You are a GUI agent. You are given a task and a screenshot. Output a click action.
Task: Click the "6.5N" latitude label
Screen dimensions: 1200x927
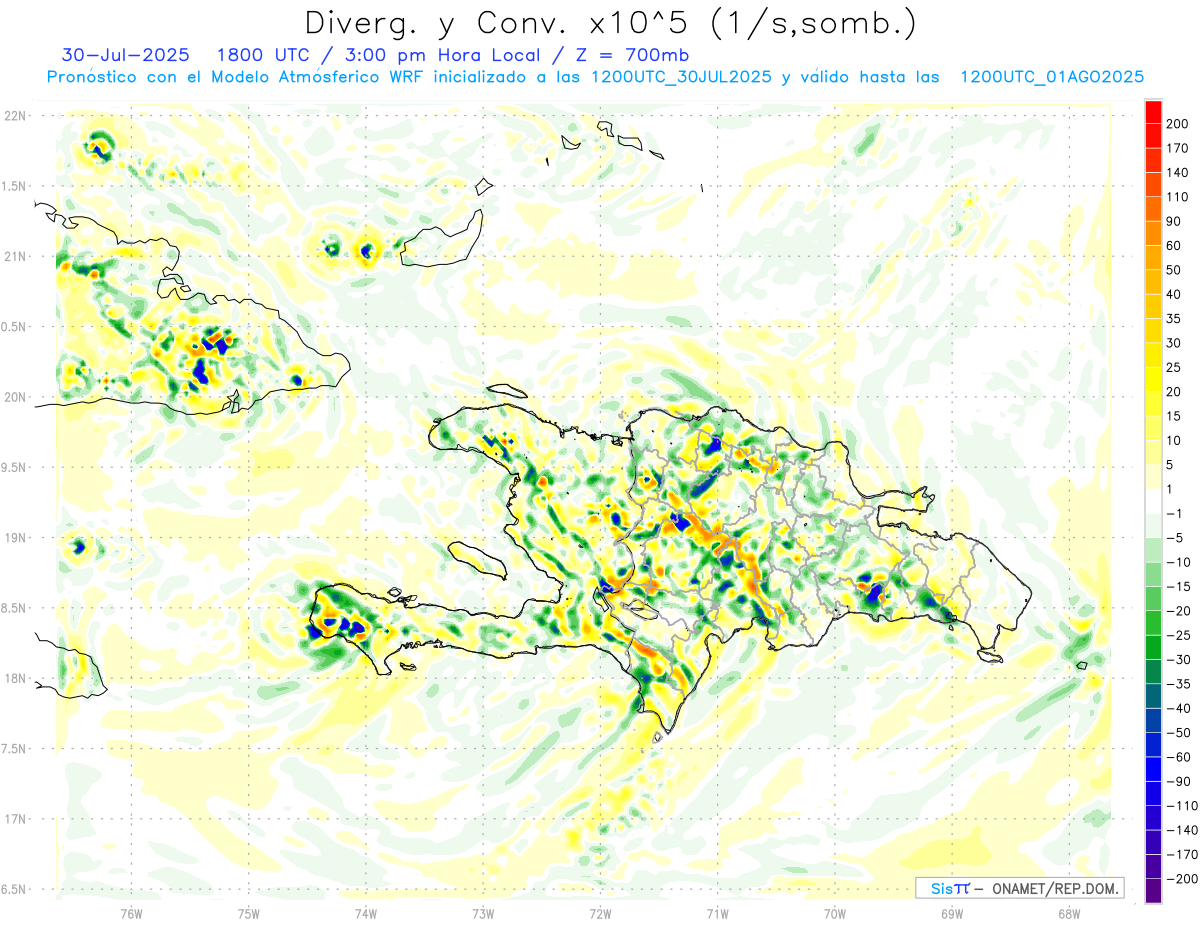(15, 889)
